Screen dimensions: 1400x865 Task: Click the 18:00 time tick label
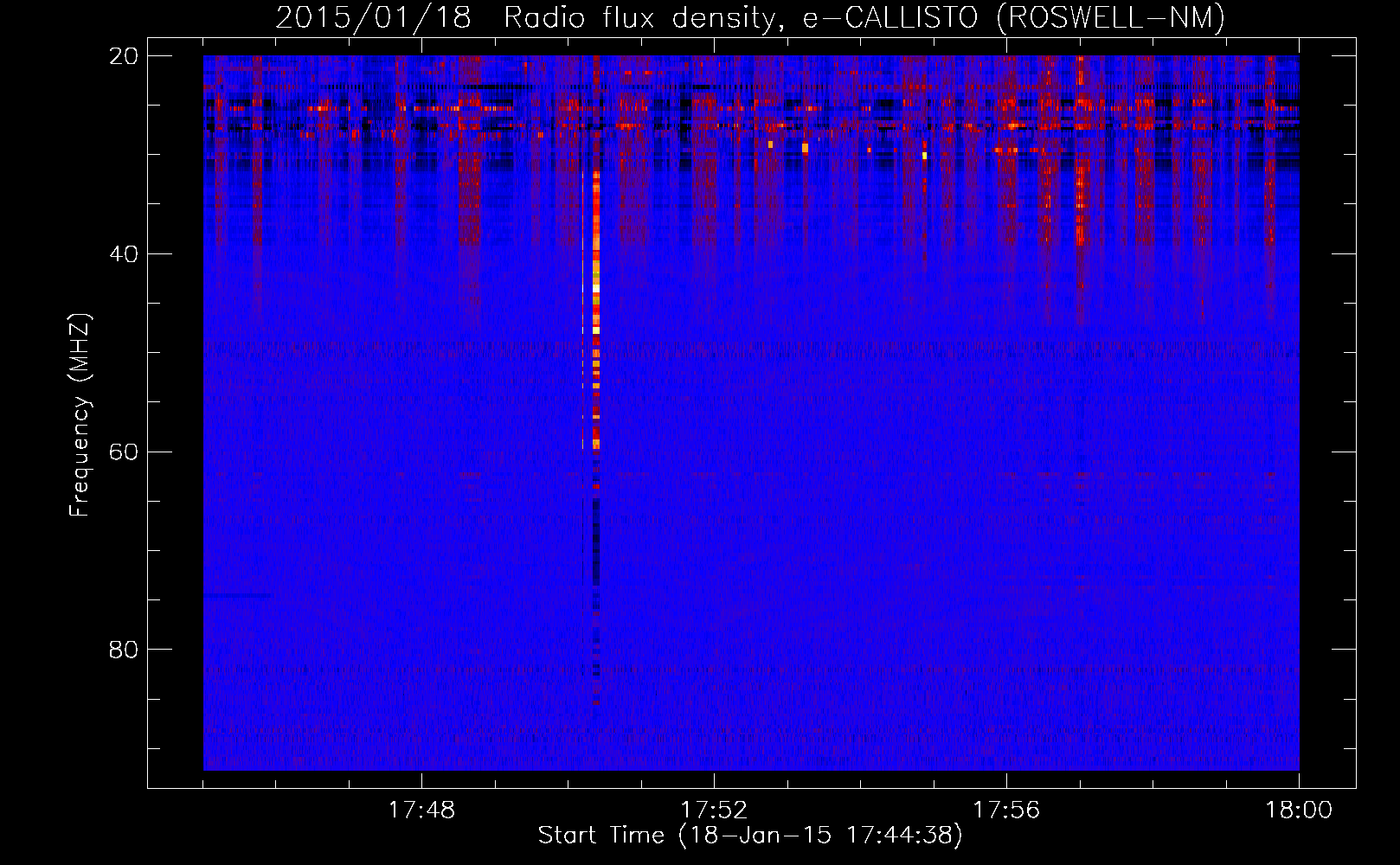pos(1298,811)
